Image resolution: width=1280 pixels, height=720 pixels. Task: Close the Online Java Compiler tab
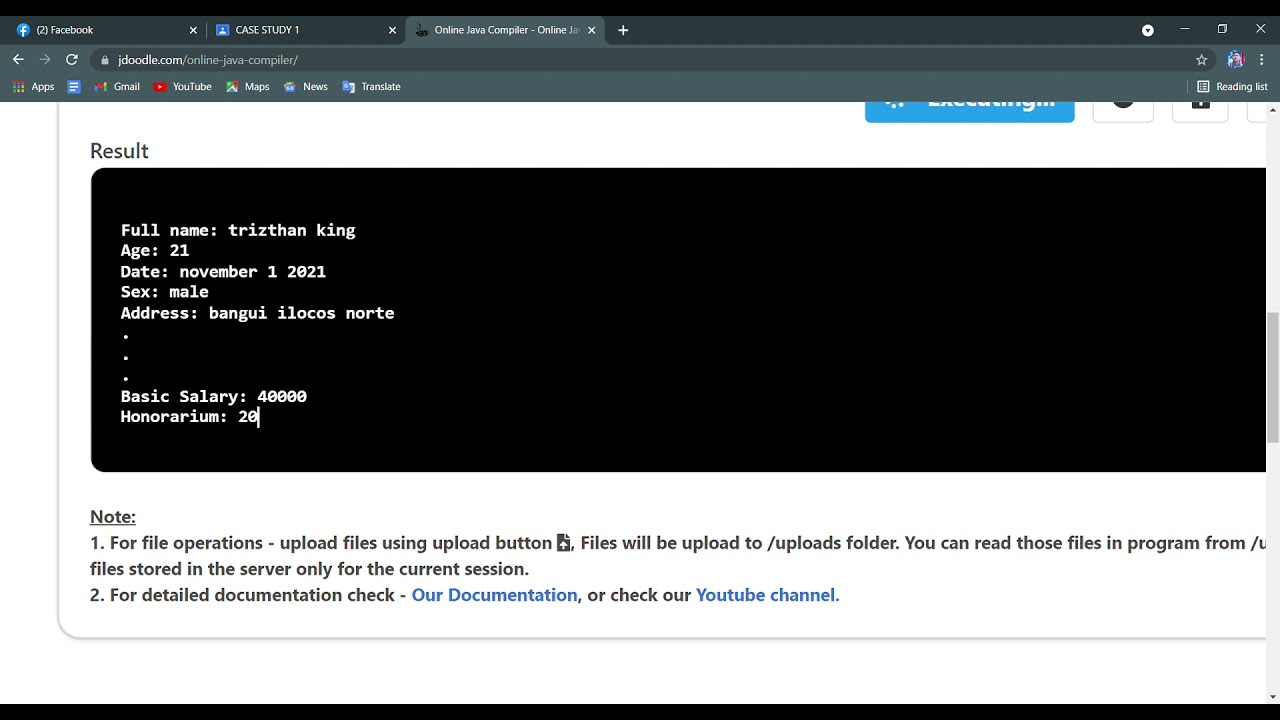pos(591,30)
